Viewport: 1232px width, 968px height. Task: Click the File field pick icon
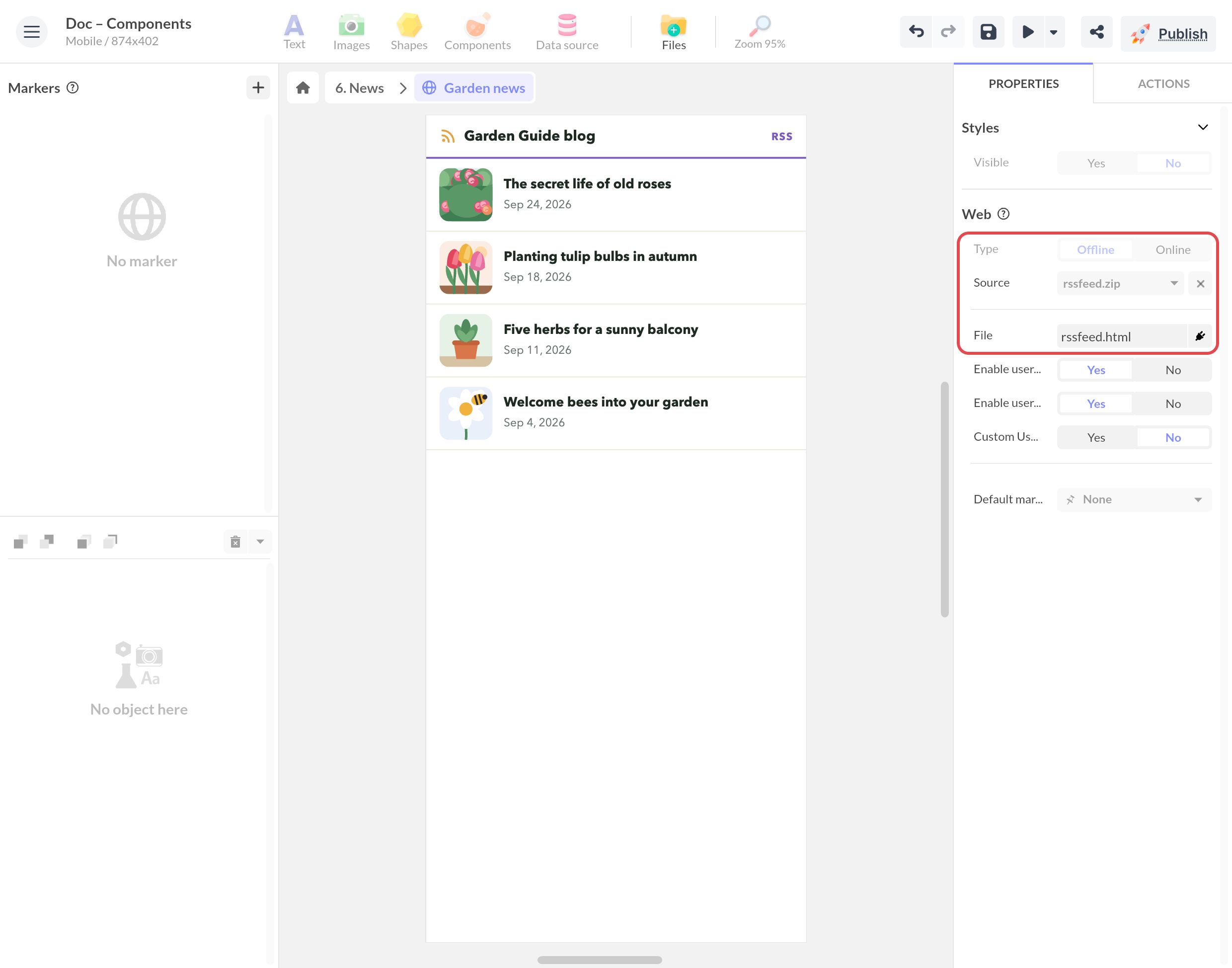coord(1200,336)
